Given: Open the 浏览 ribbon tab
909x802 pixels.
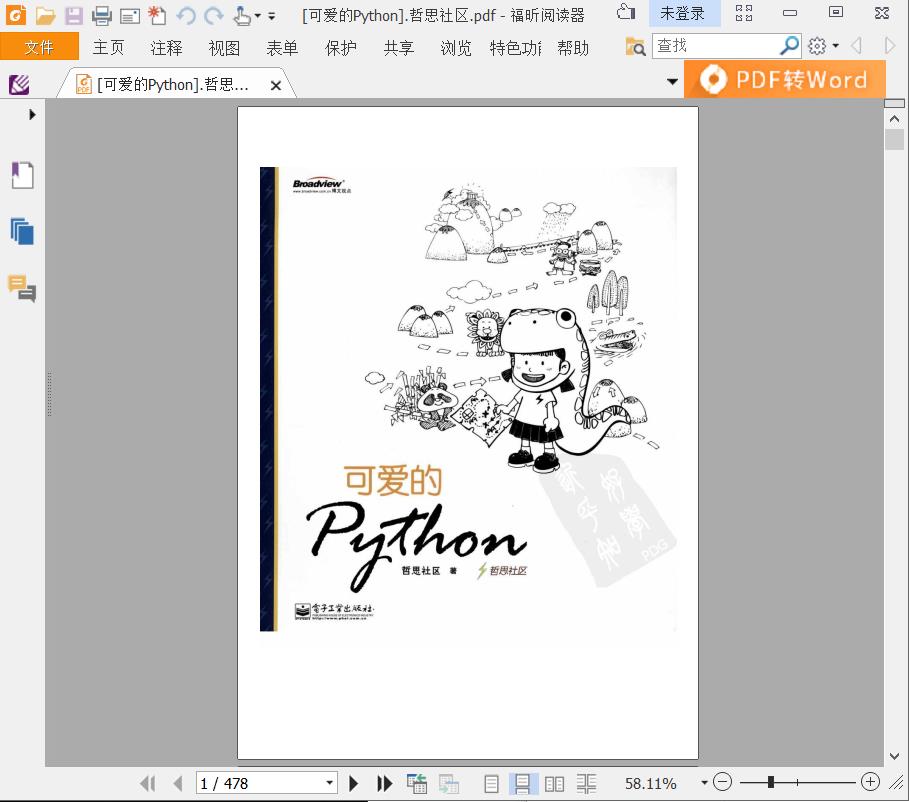Looking at the screenshot, I should click(456, 48).
